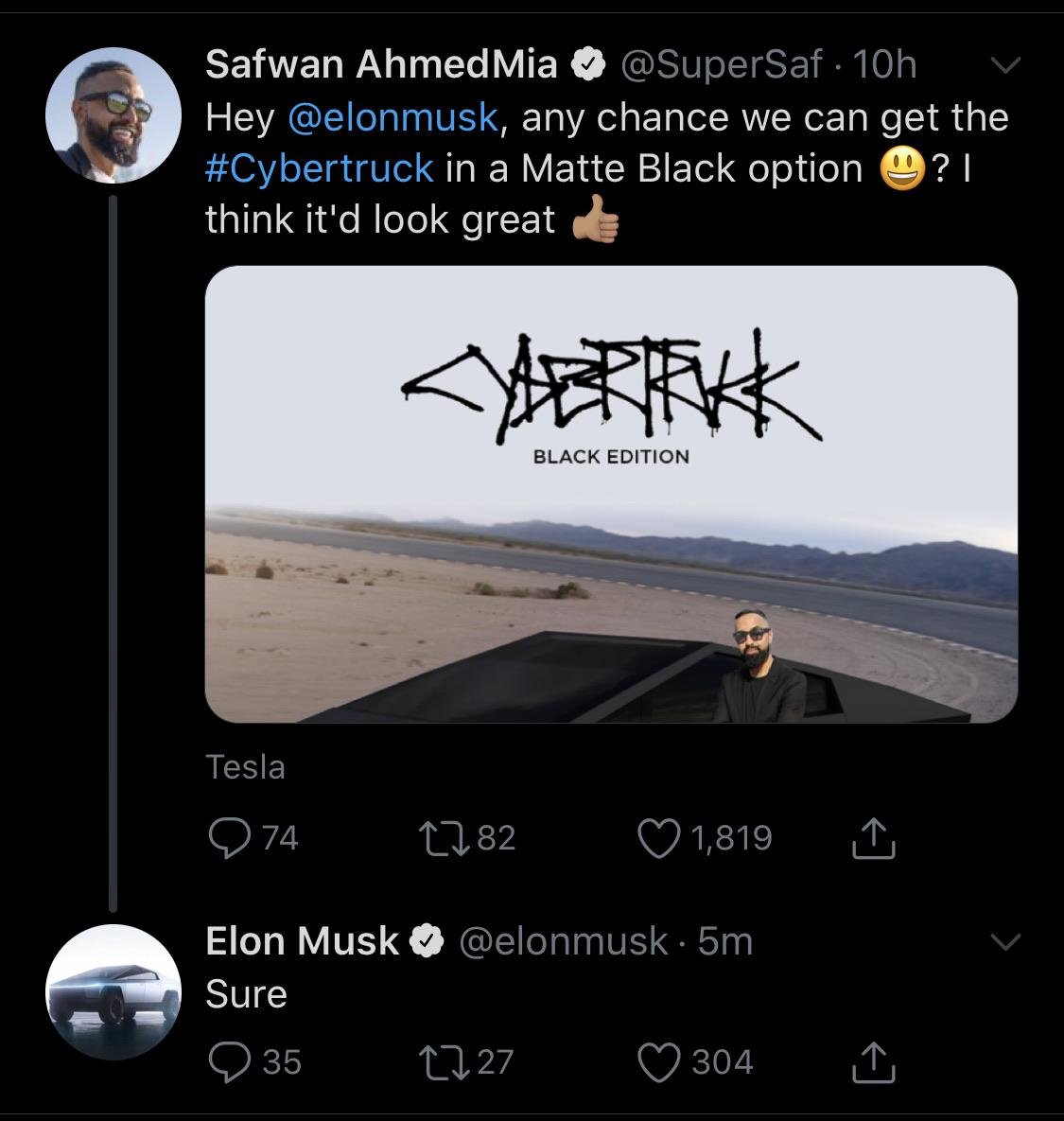The width and height of the screenshot is (1064, 1121).
Task: Open the @SuperSaf handle
Action: point(722,65)
